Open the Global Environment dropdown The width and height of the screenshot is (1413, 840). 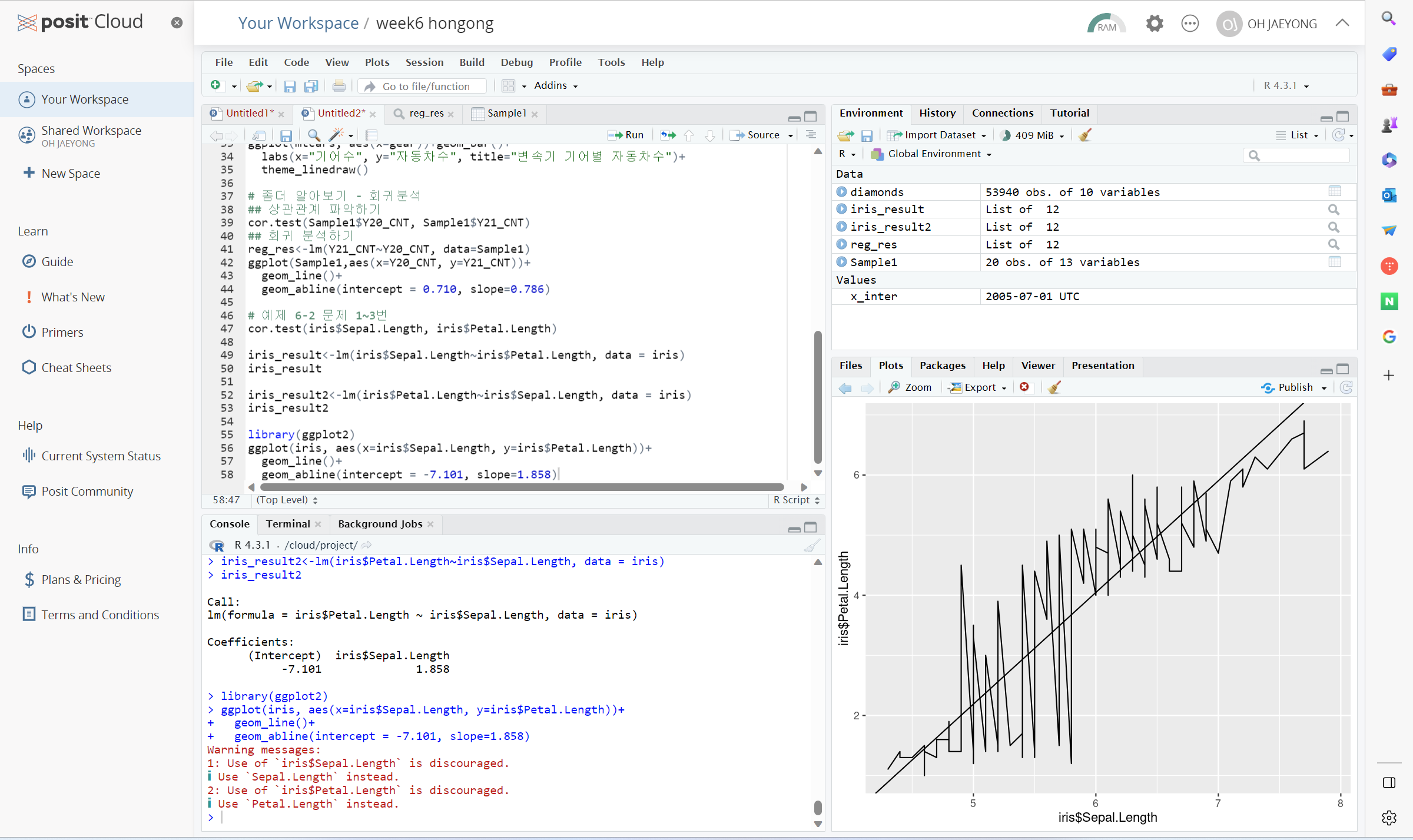[934, 154]
